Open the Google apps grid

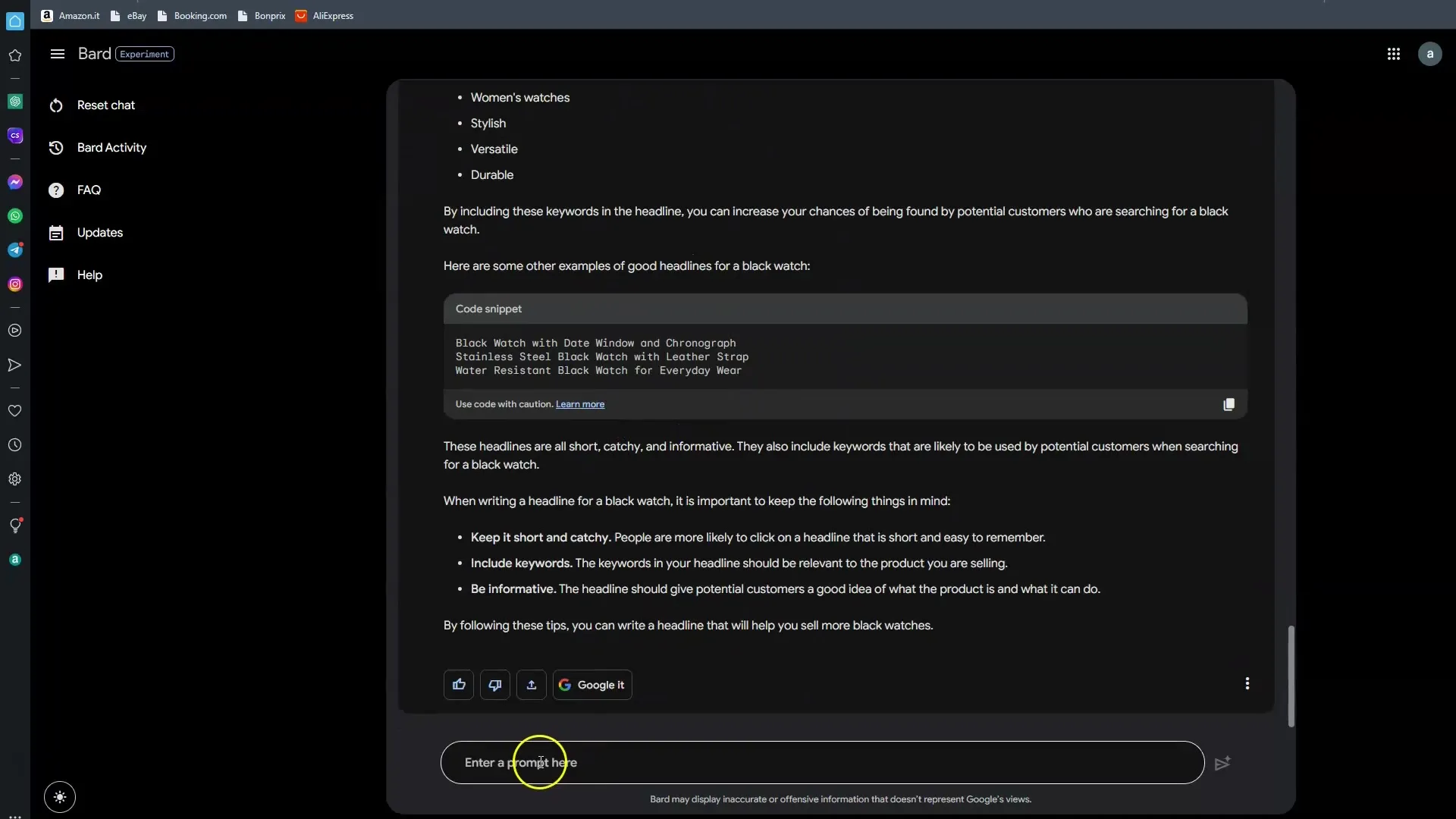coord(1393,54)
